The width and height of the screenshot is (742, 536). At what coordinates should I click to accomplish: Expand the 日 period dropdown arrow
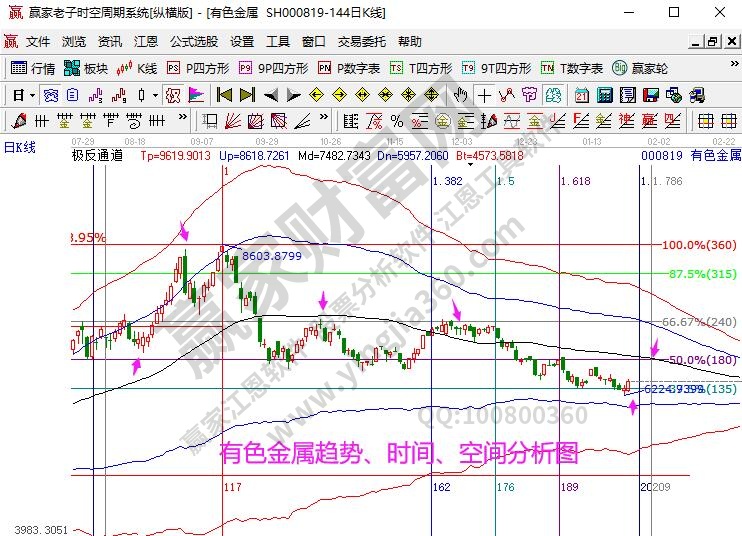[31, 95]
